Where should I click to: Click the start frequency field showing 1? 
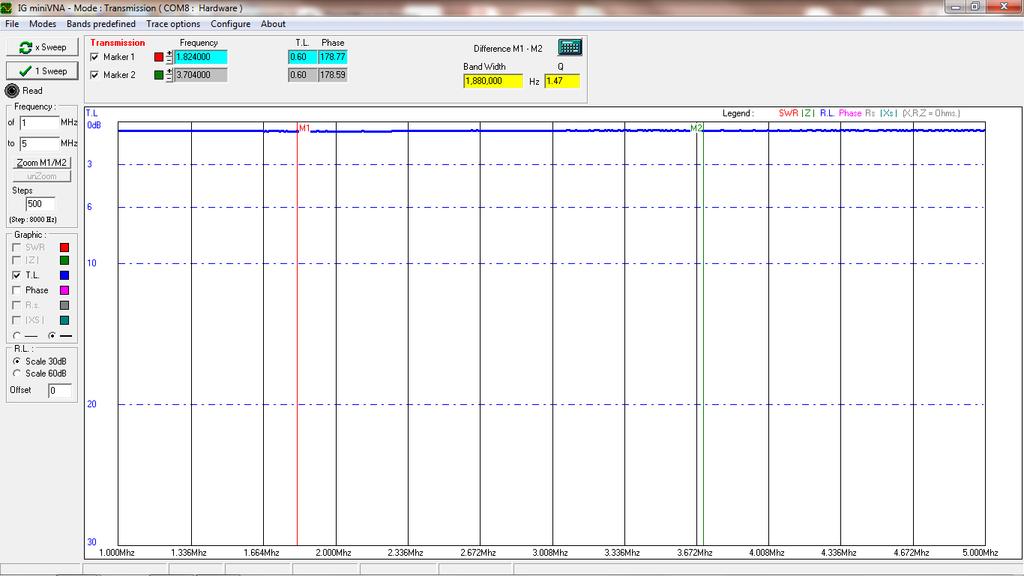[x=39, y=123]
